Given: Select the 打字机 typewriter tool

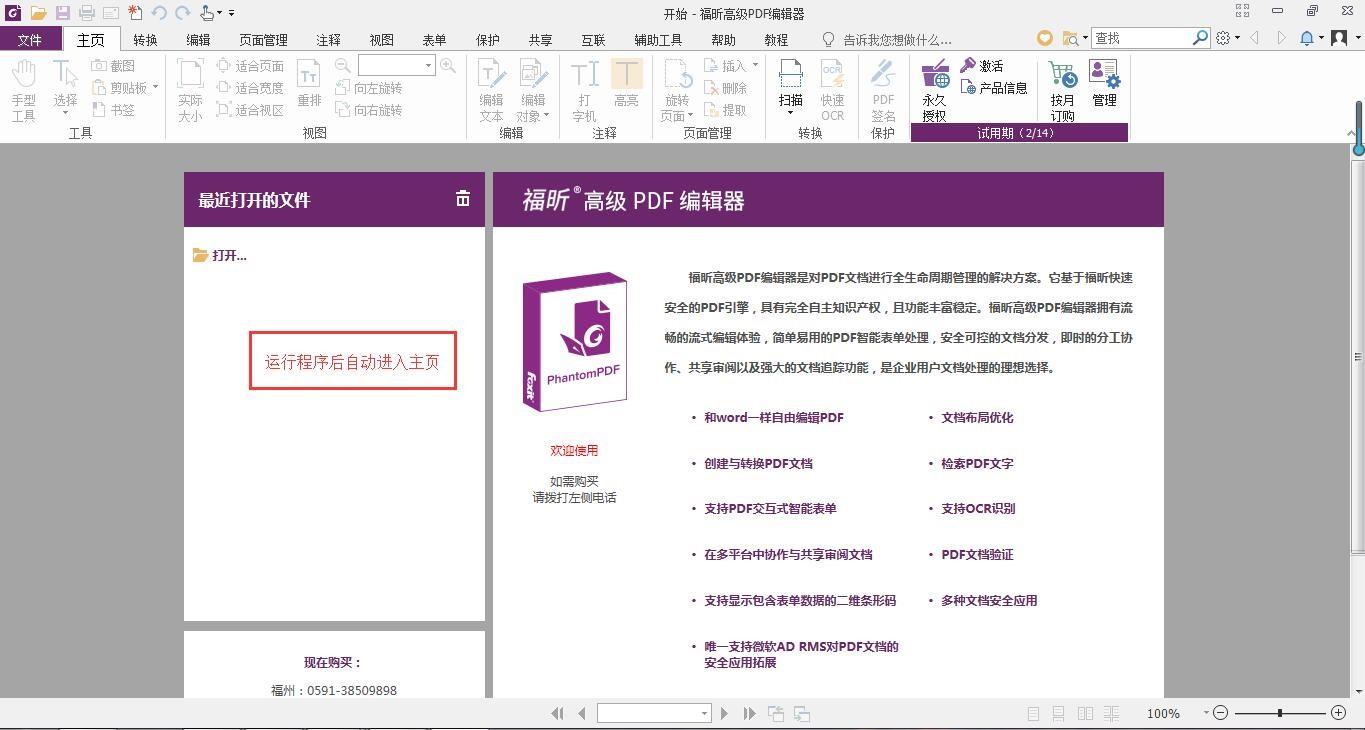Looking at the screenshot, I should 583,88.
